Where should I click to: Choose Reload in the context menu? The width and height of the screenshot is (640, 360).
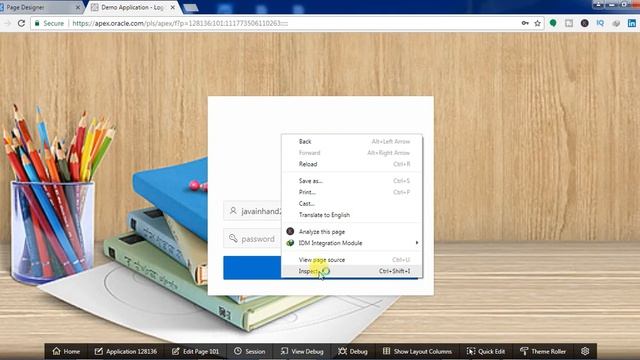(x=351, y=164)
